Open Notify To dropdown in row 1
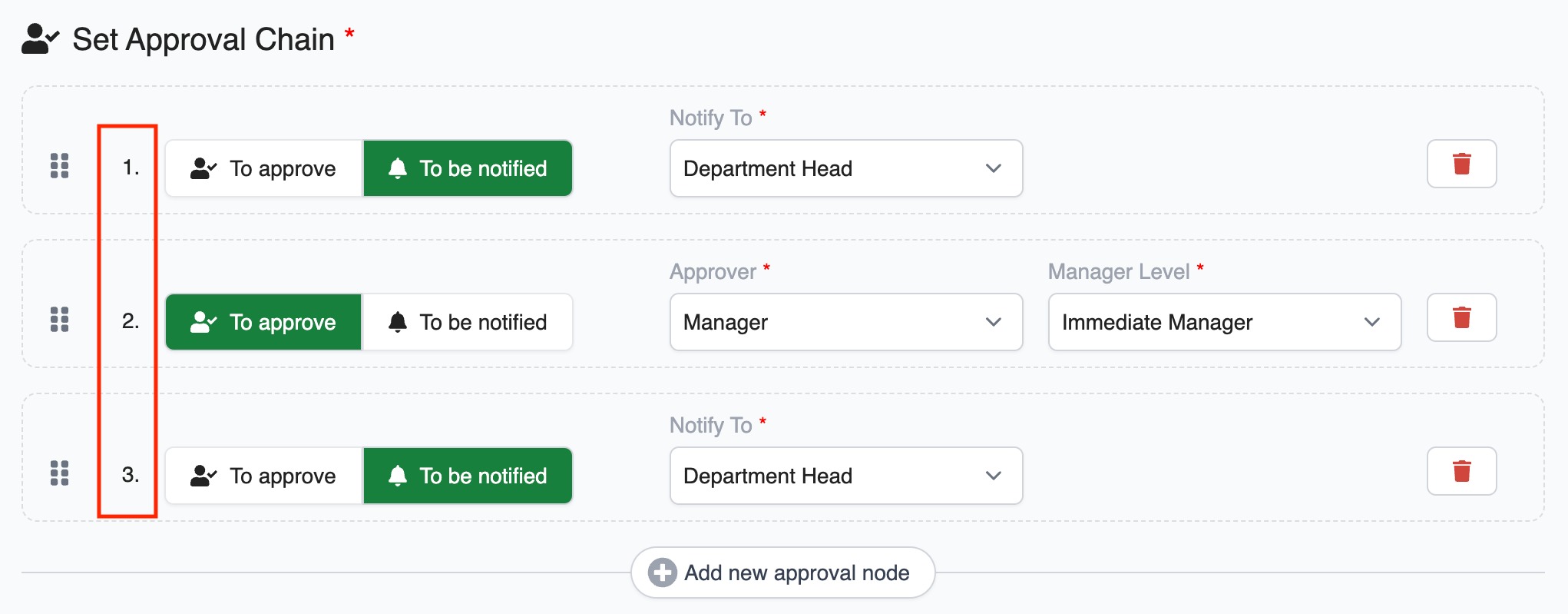 (846, 168)
